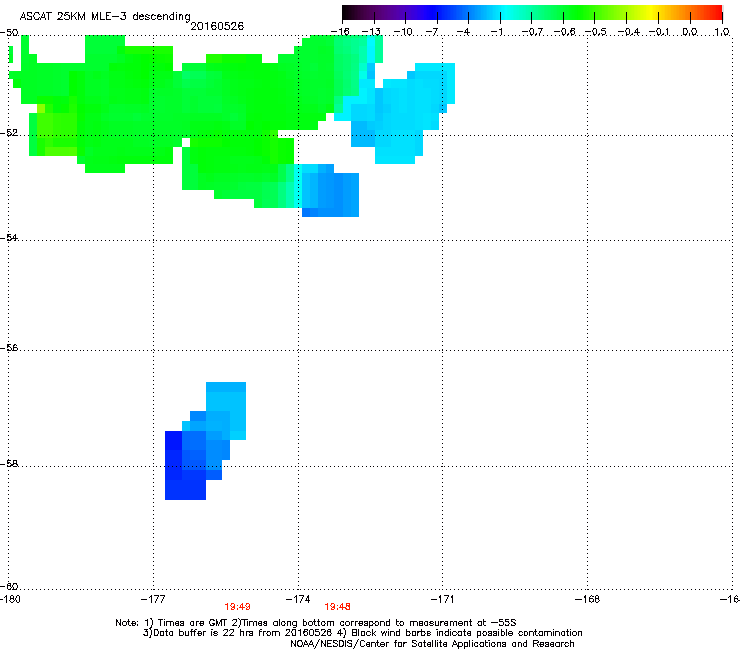
Task: Click the red end of the color bar
Action: (x=715, y=12)
